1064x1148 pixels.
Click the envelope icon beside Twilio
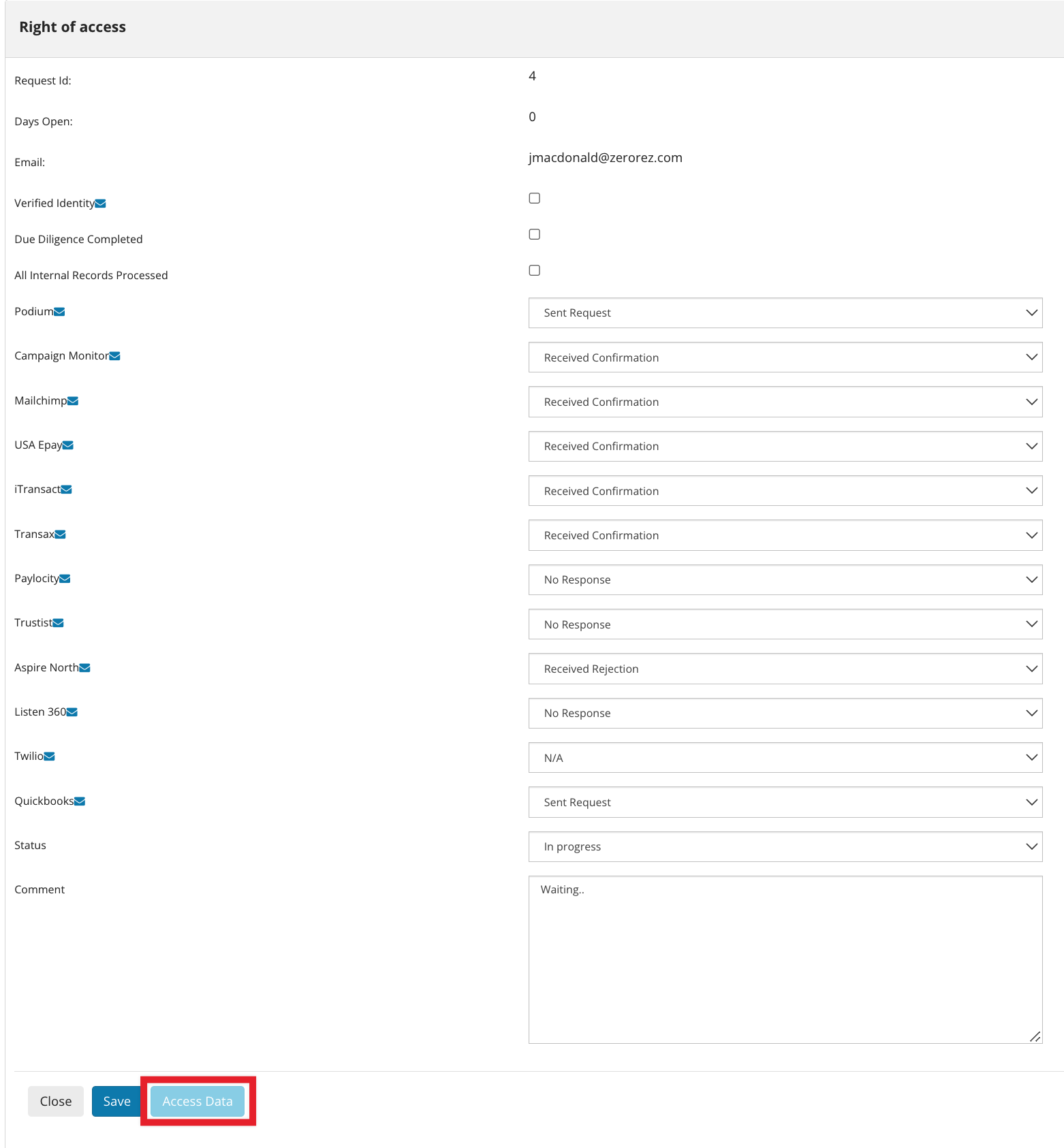pos(49,756)
